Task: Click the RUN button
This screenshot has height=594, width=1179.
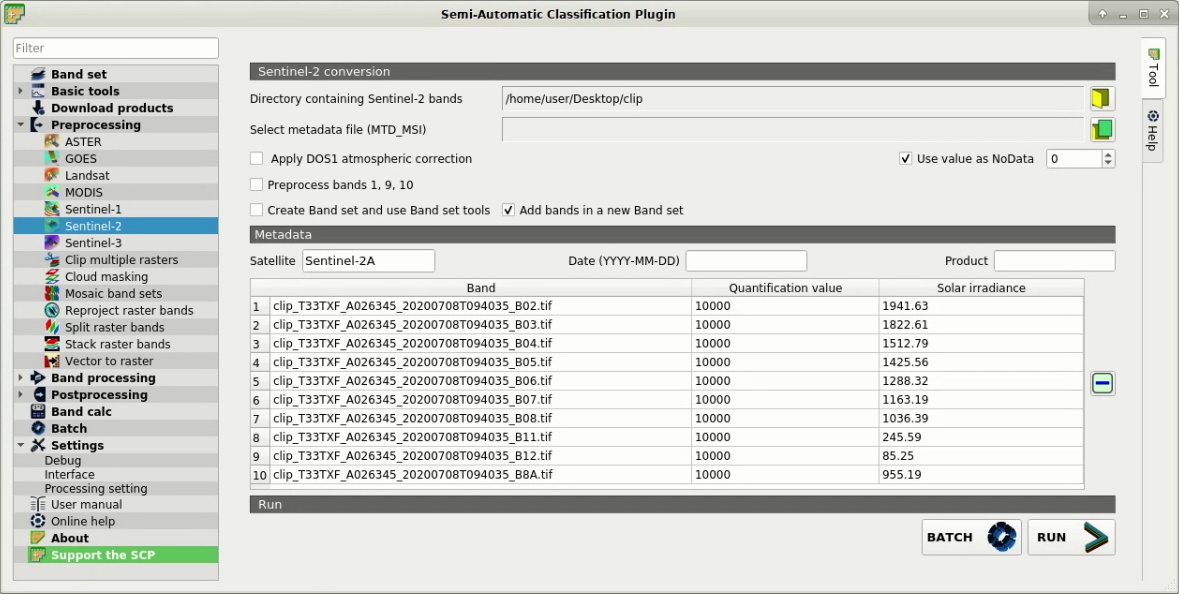Action: pos(1071,537)
